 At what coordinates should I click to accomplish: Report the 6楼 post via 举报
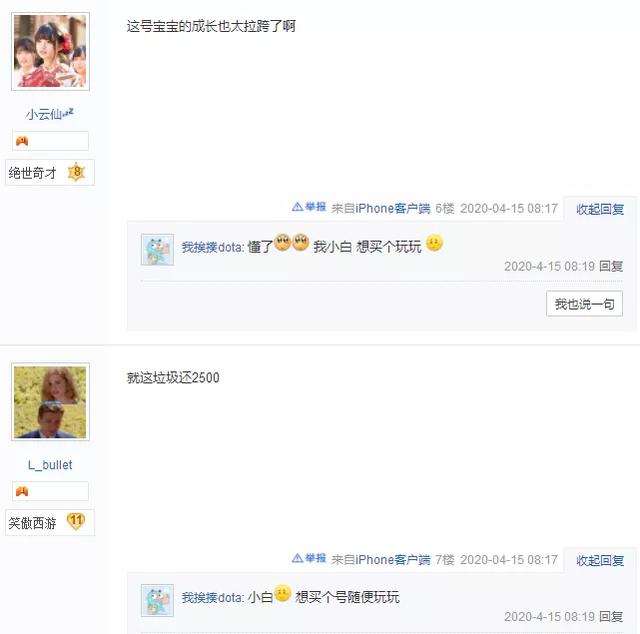coord(309,207)
